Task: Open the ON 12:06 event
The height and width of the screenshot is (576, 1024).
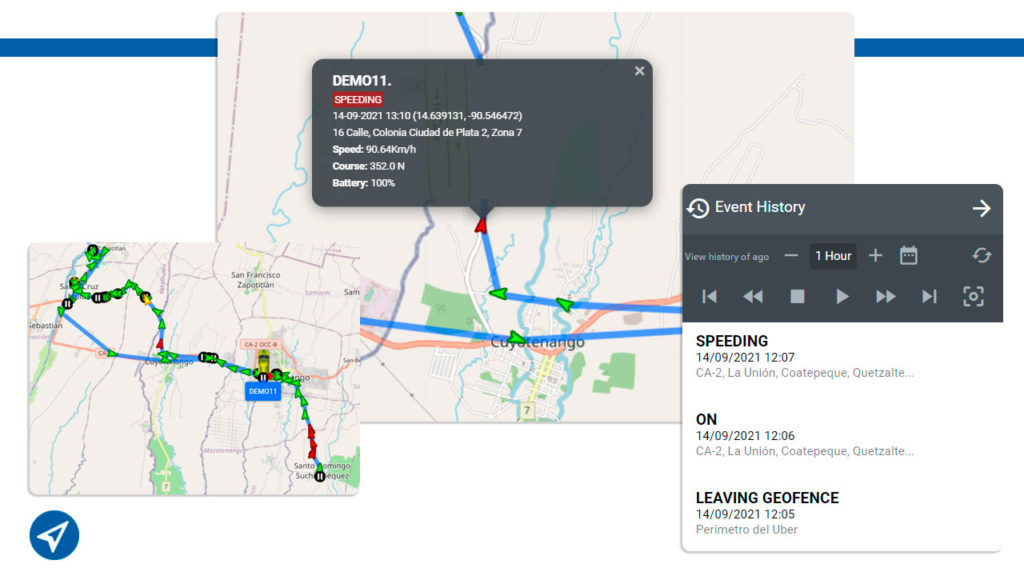Action: point(842,435)
